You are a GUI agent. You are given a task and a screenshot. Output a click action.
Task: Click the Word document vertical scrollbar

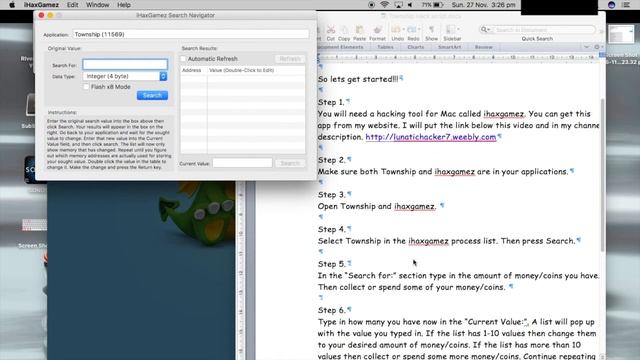tap(602, 175)
